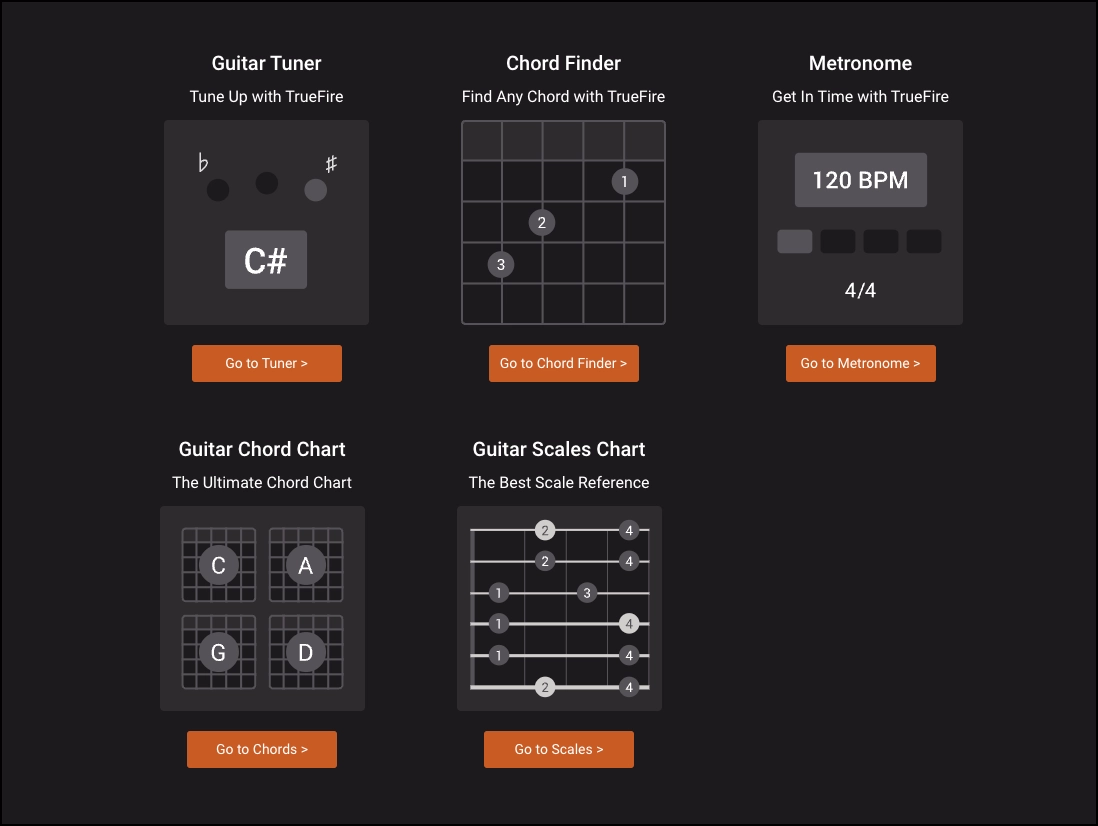This screenshot has height=826, width=1098.
Task: Click the highlighted first metronome beat block
Action: click(795, 242)
